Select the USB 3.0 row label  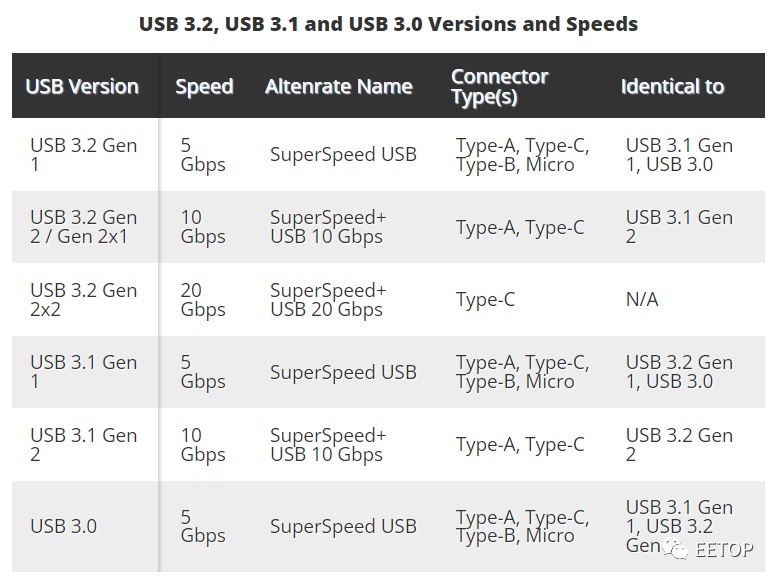[x=64, y=526]
